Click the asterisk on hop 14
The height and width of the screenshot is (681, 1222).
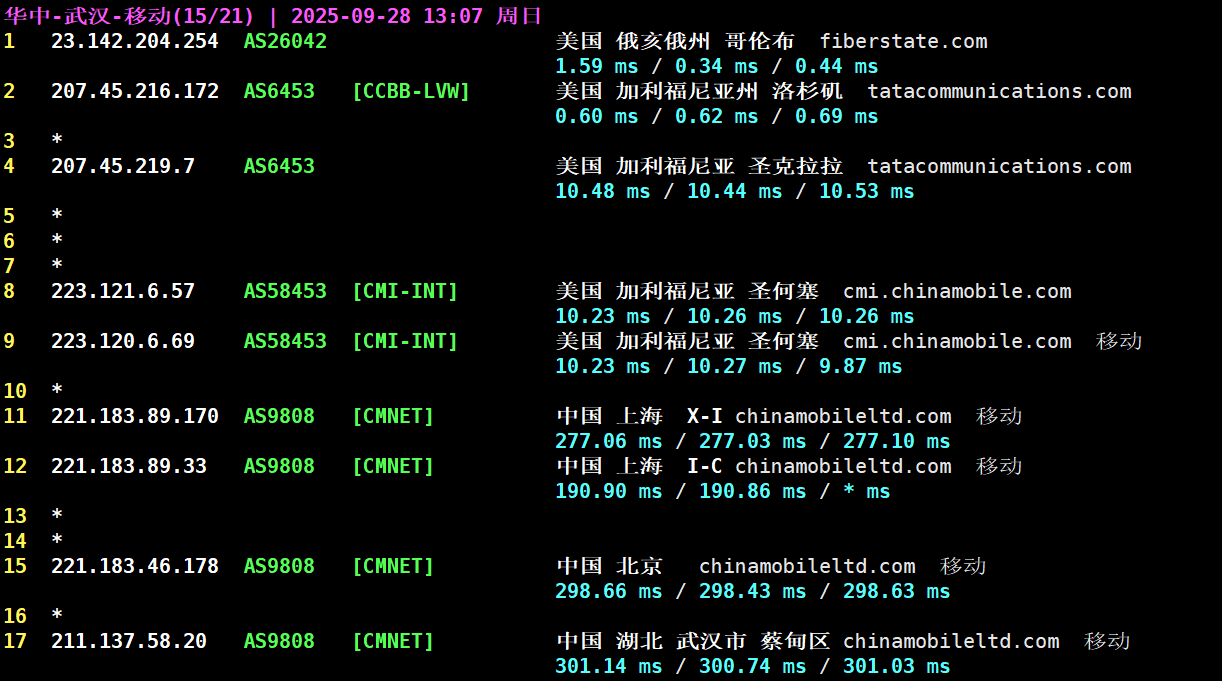[57, 541]
